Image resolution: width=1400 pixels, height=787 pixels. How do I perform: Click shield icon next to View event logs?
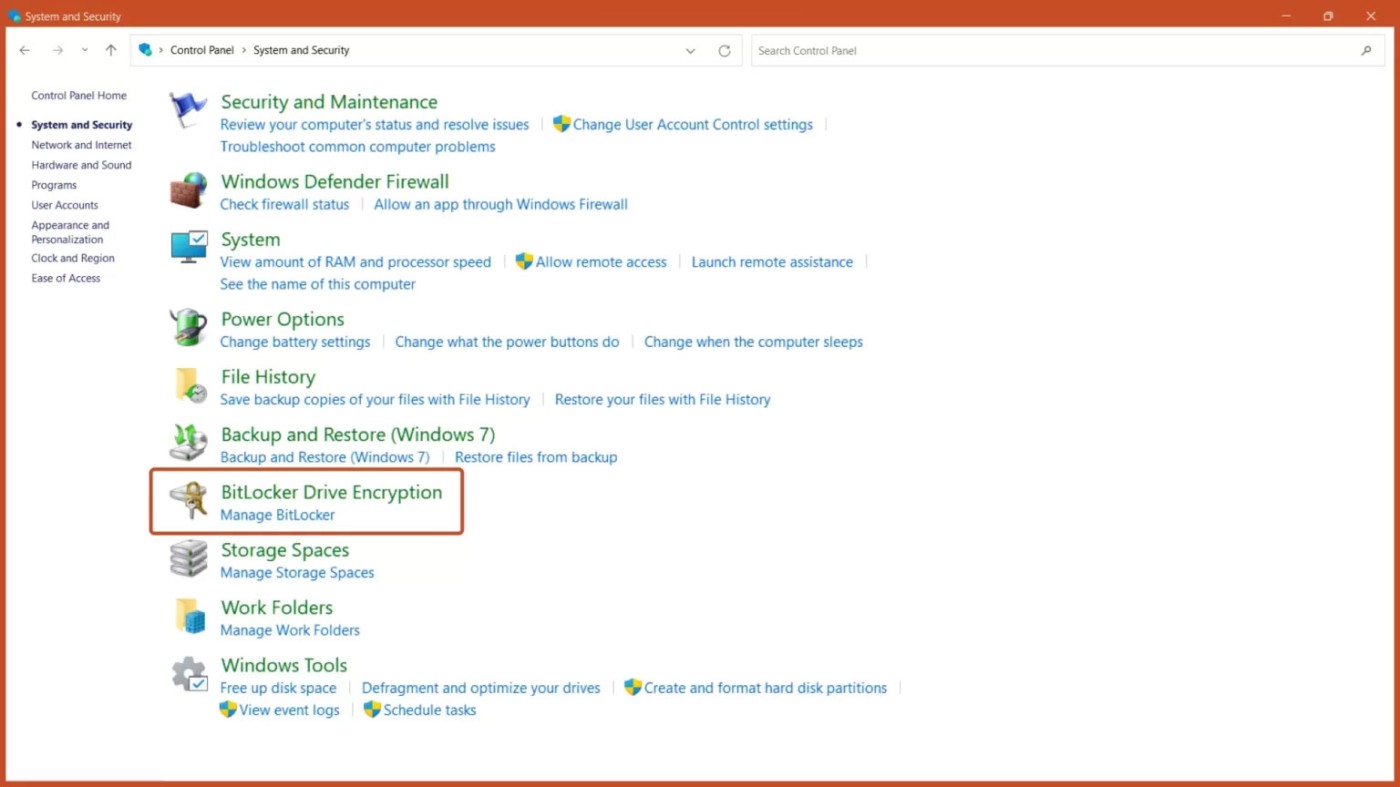(228, 709)
